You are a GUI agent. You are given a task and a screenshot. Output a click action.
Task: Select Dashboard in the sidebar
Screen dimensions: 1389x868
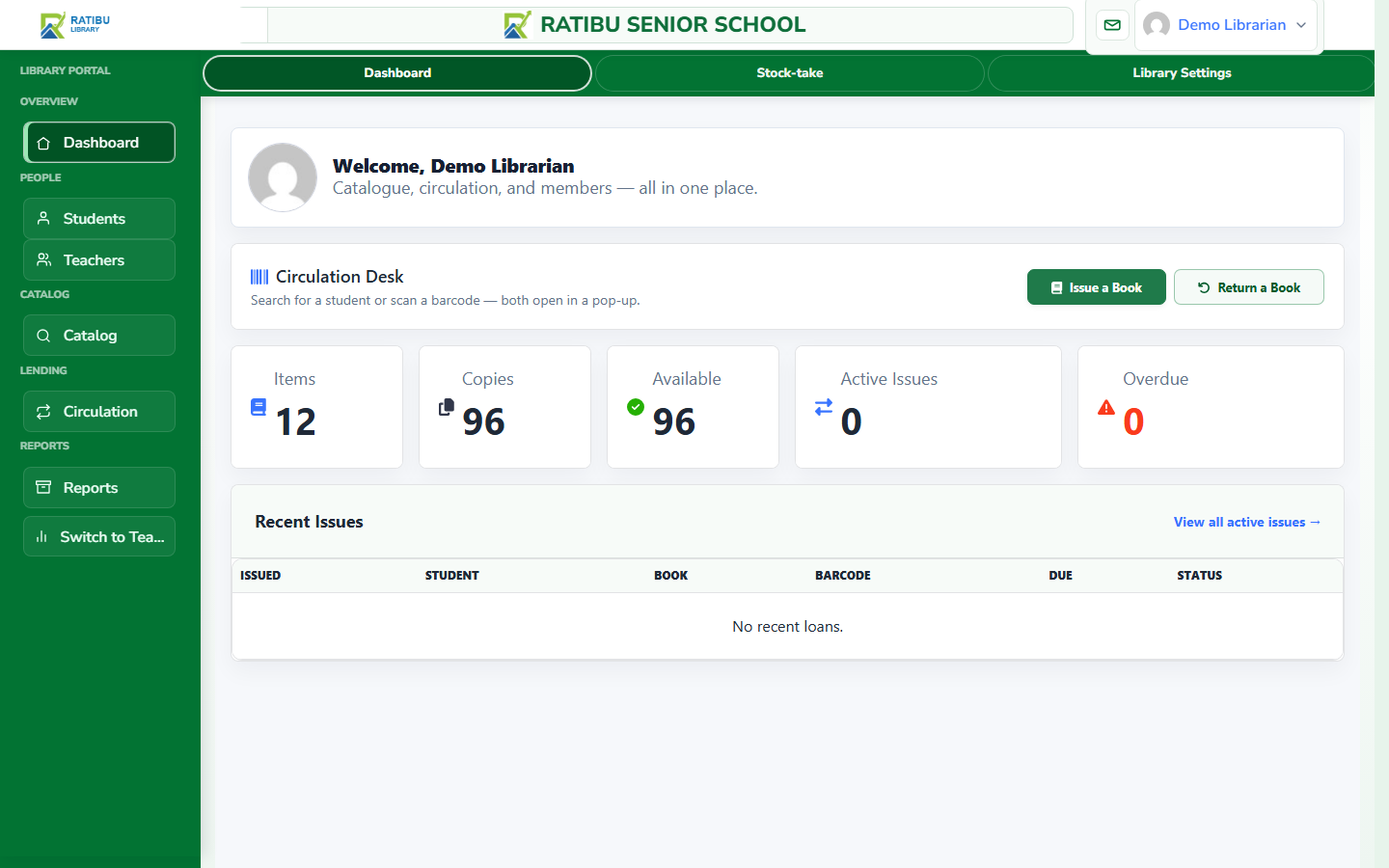tap(99, 143)
